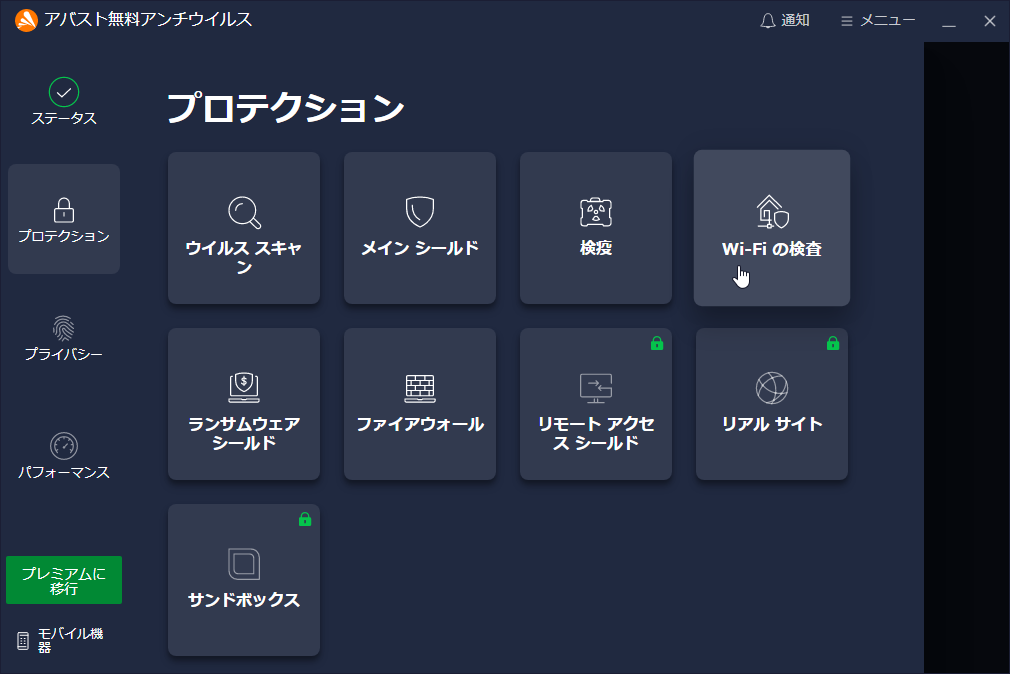Image resolution: width=1010 pixels, height=674 pixels.
Task: Open the ウイルス スキャン magnifier tile
Action: coord(243,227)
